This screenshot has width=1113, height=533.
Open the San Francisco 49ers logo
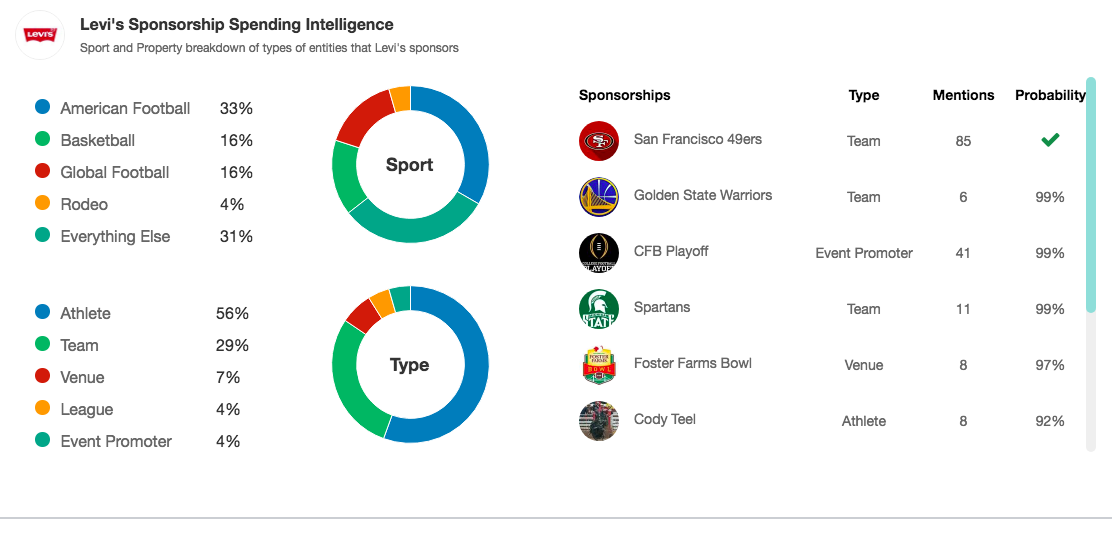(x=598, y=141)
